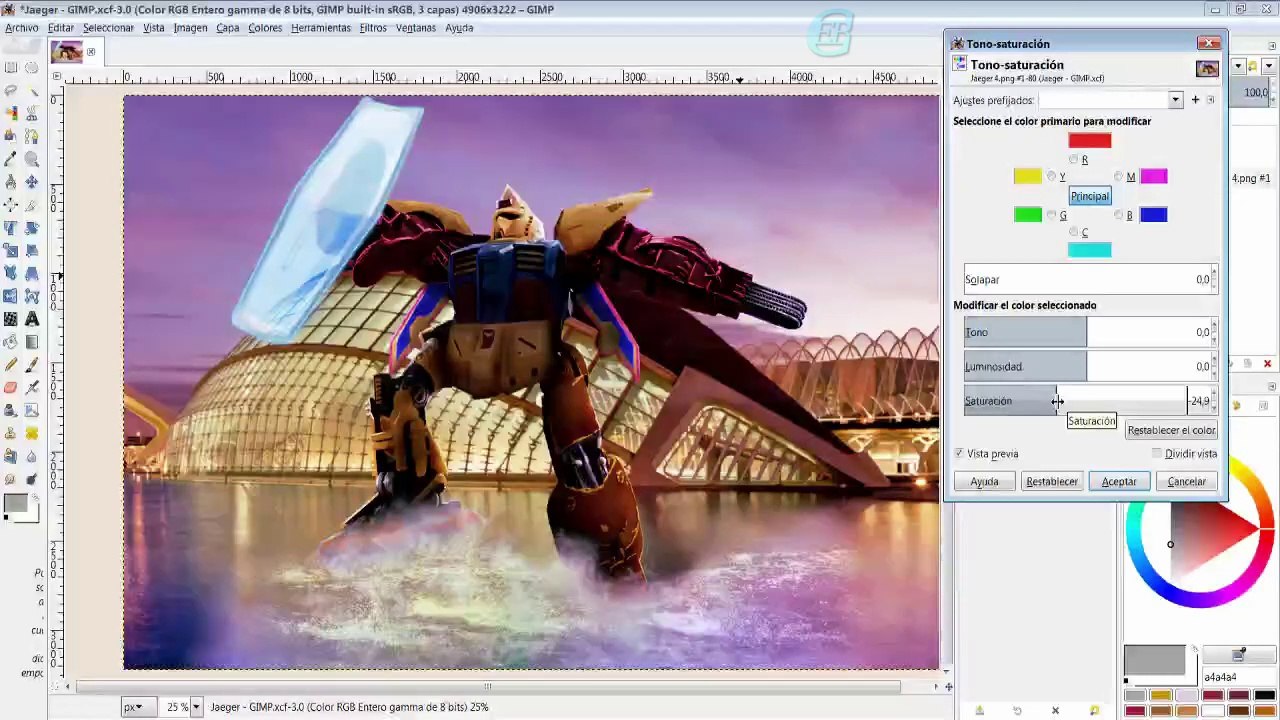
Task: Select the Gradient tool
Action: tap(32, 342)
